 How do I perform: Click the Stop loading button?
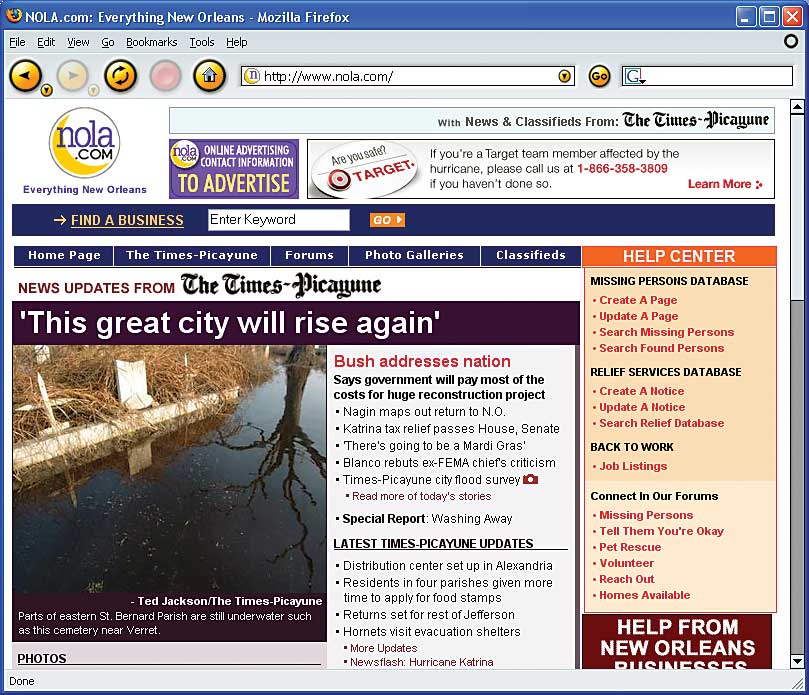pos(166,76)
